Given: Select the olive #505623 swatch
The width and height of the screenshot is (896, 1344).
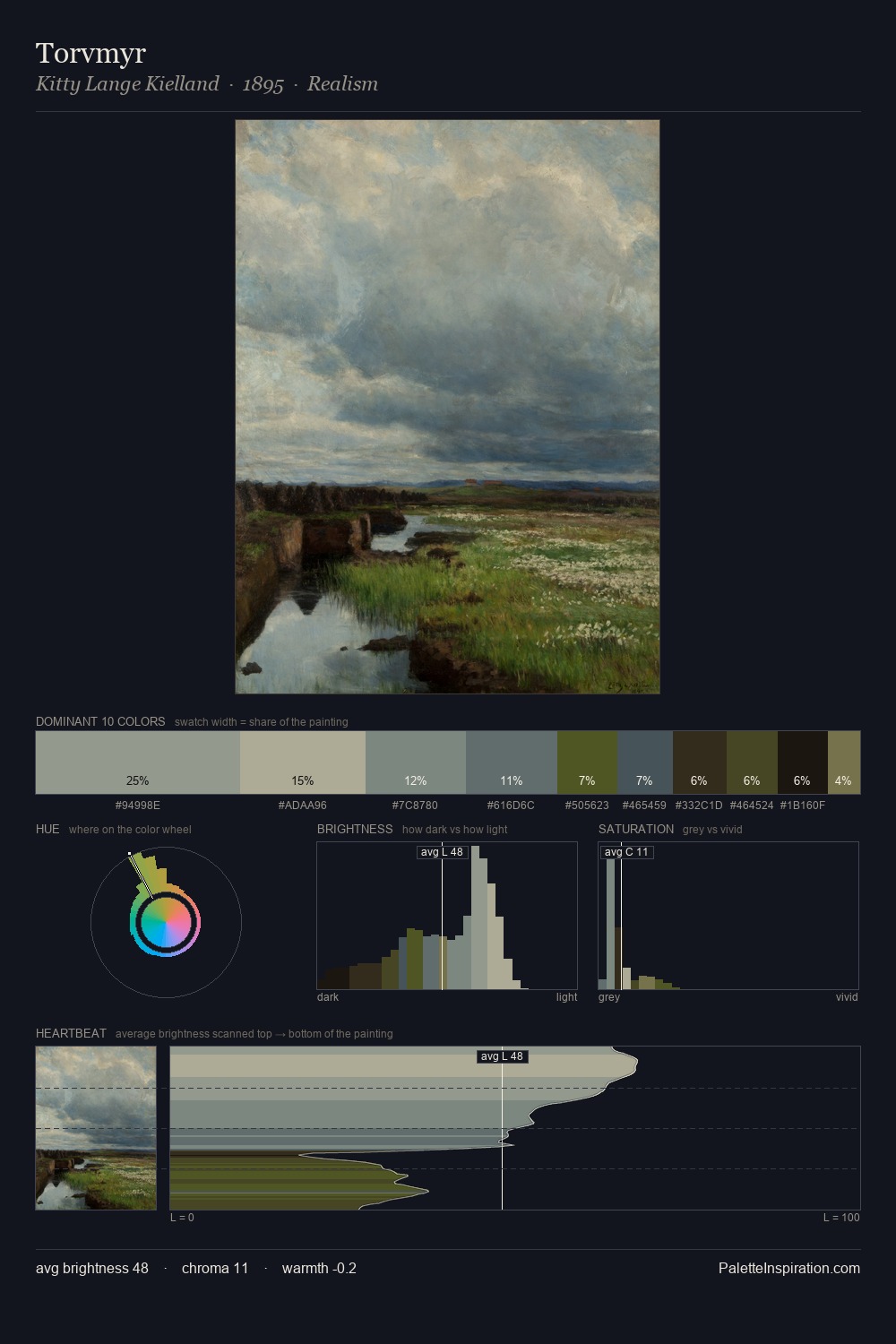Looking at the screenshot, I should [587, 762].
